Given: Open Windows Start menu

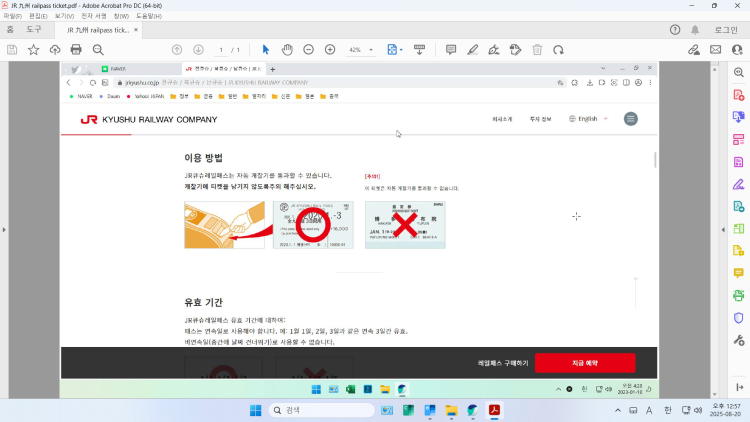Looking at the screenshot, I should coord(255,411).
